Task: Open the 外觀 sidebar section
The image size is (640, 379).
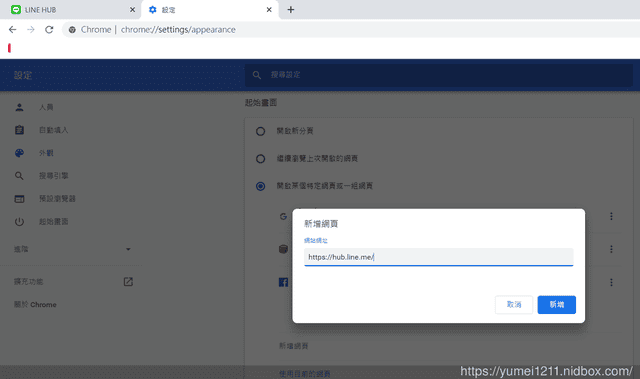Action: tap(46, 153)
